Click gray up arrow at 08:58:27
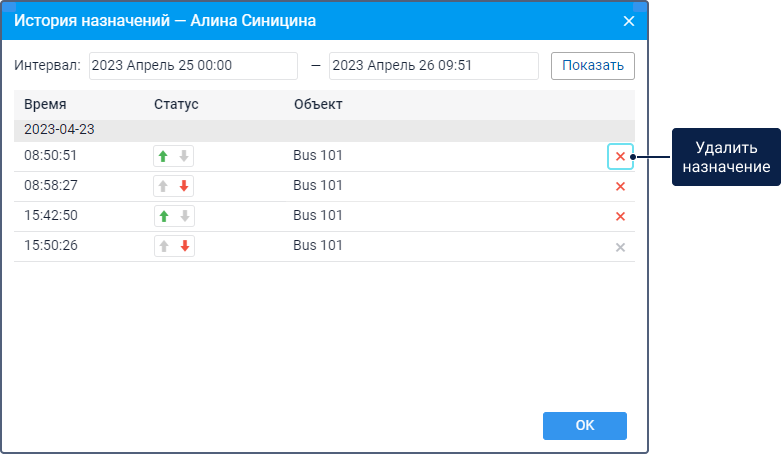This screenshot has width=783, height=454. click(x=163, y=186)
